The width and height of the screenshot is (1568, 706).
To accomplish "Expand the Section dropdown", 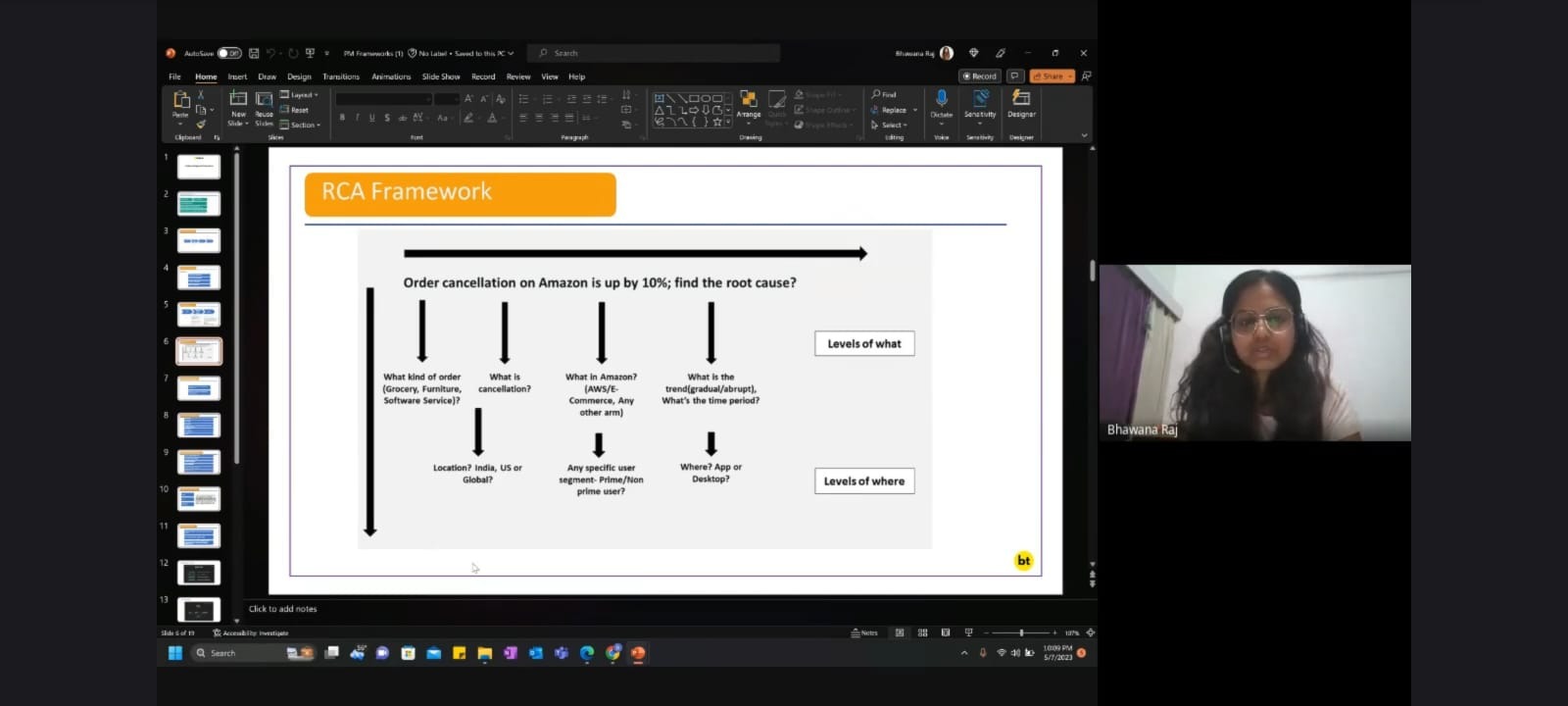I will coord(301,125).
